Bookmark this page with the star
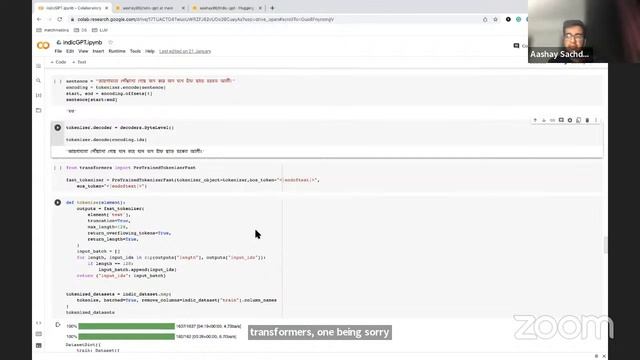 (496, 19)
